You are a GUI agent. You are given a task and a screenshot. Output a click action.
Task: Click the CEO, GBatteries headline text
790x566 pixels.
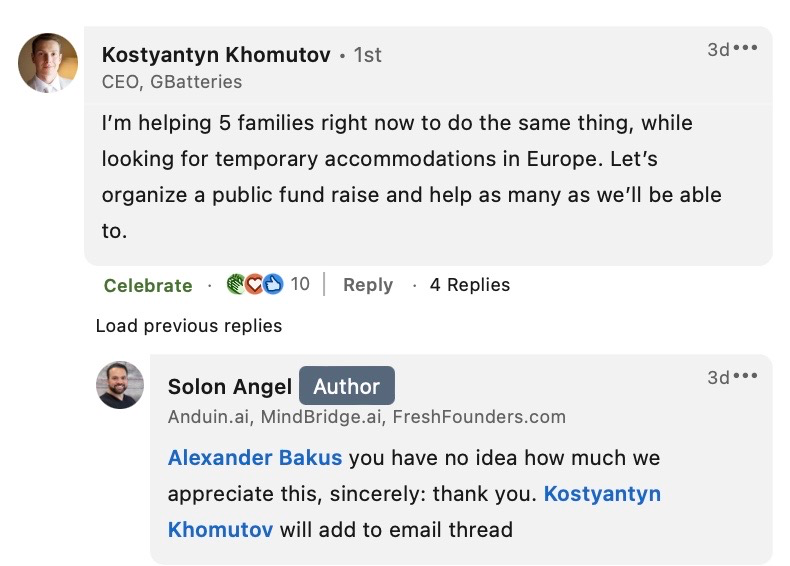tap(172, 82)
